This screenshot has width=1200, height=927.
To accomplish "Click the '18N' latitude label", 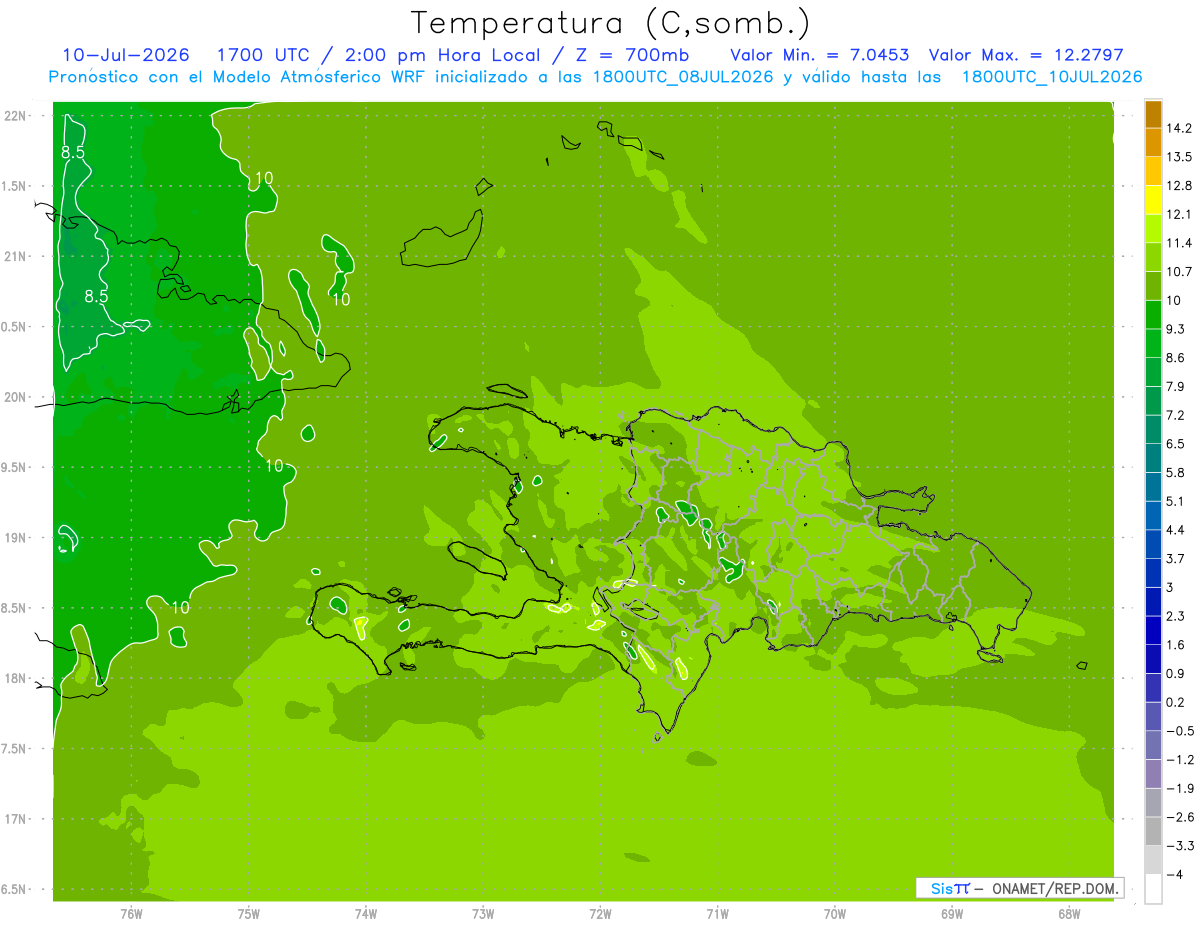I will click(x=16, y=678).
